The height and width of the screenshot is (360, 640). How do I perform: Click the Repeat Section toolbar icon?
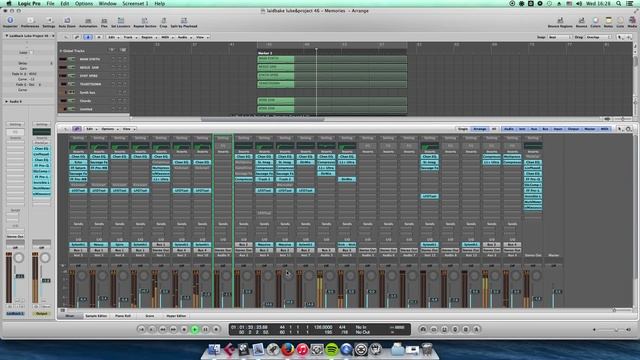point(144,20)
